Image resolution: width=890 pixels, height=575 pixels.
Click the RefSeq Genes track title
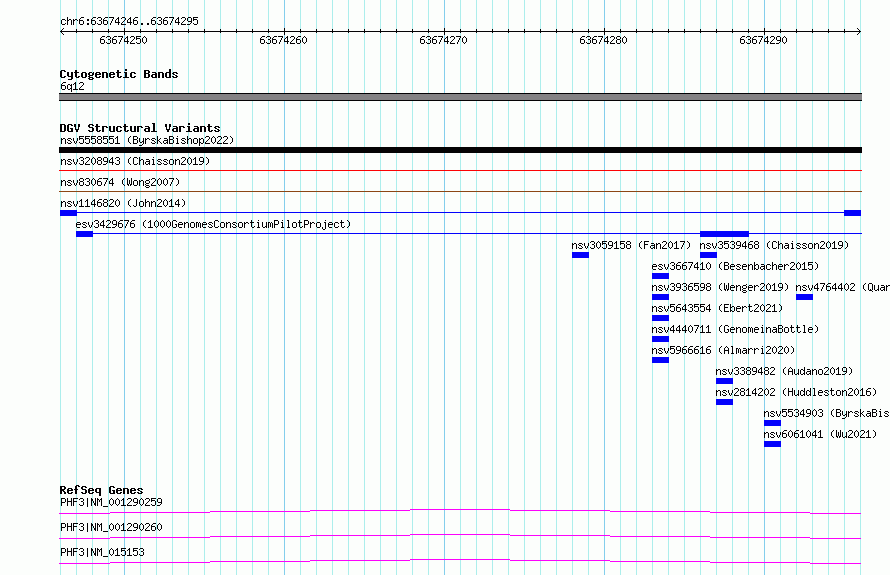[x=102, y=490]
